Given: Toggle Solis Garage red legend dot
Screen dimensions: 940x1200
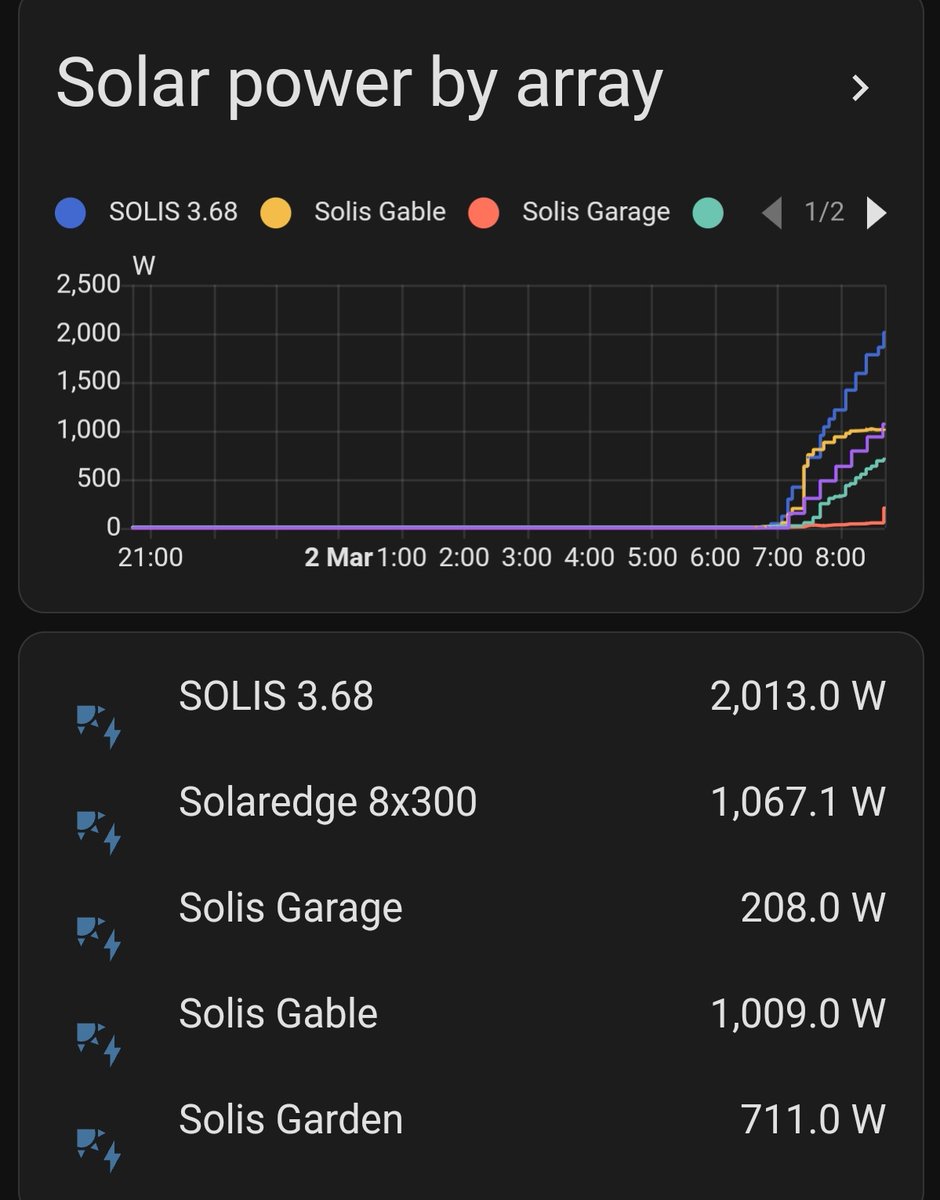Looking at the screenshot, I should coord(483,213).
